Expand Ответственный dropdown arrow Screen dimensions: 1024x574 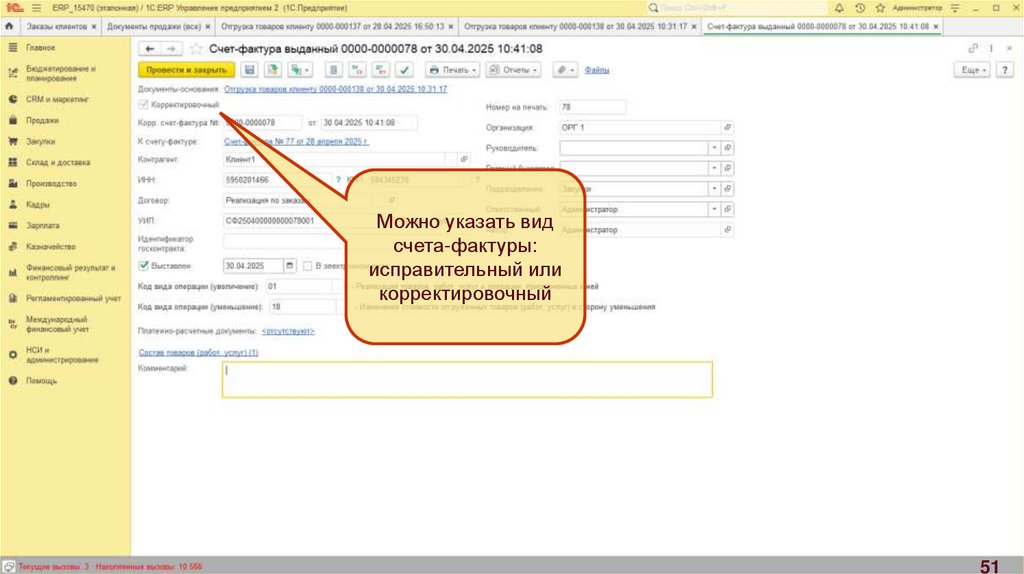click(714, 210)
